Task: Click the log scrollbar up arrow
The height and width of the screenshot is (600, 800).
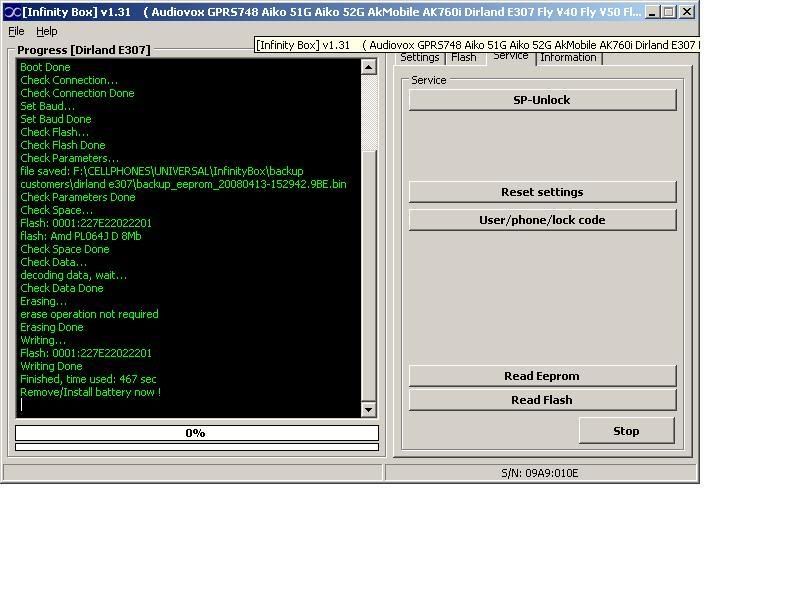Action: pyautogui.click(x=369, y=67)
